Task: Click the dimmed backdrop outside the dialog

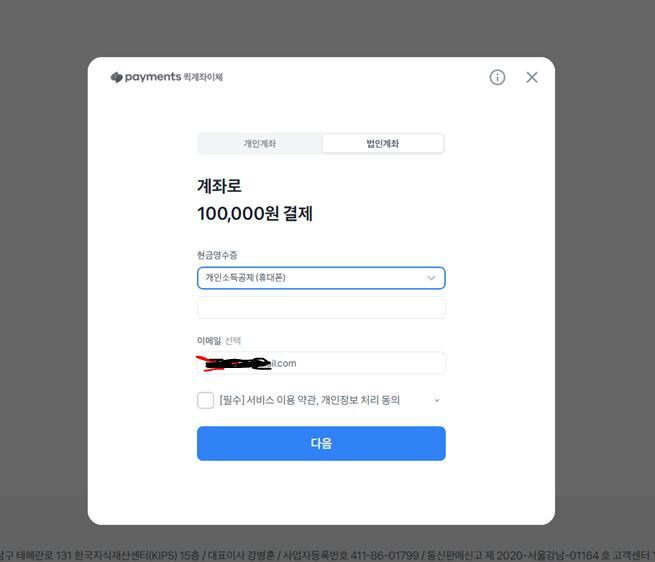Action: coord(42,251)
